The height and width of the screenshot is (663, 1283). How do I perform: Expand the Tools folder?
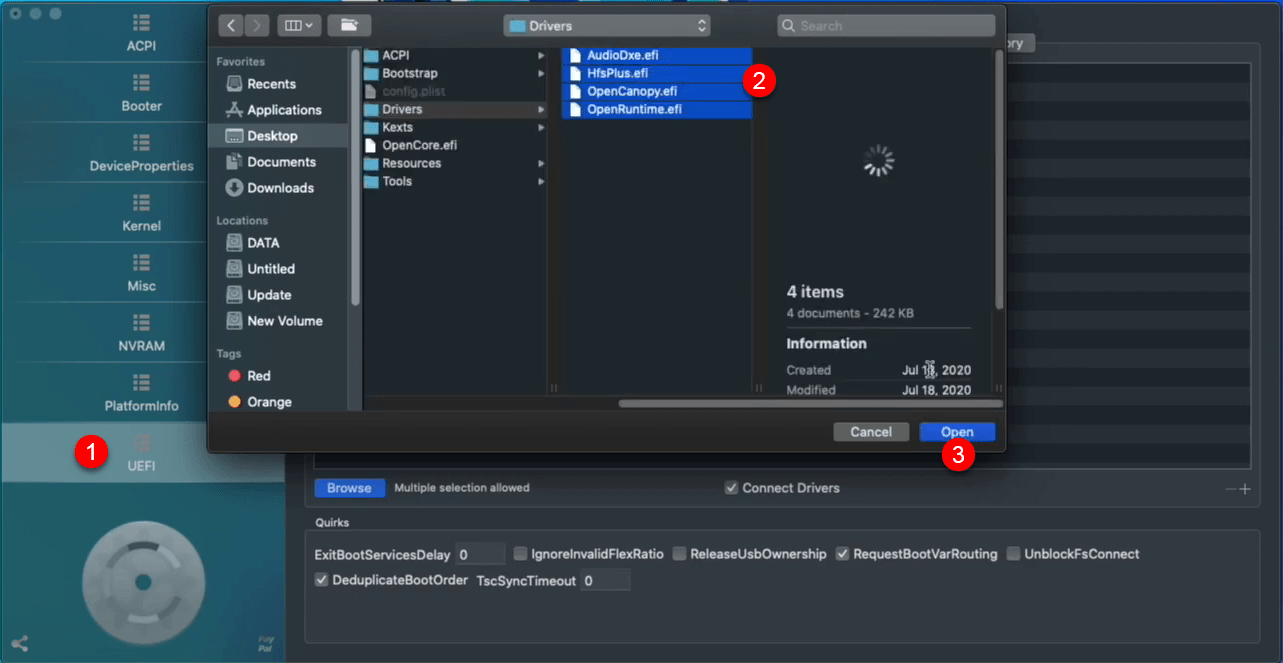(x=541, y=181)
